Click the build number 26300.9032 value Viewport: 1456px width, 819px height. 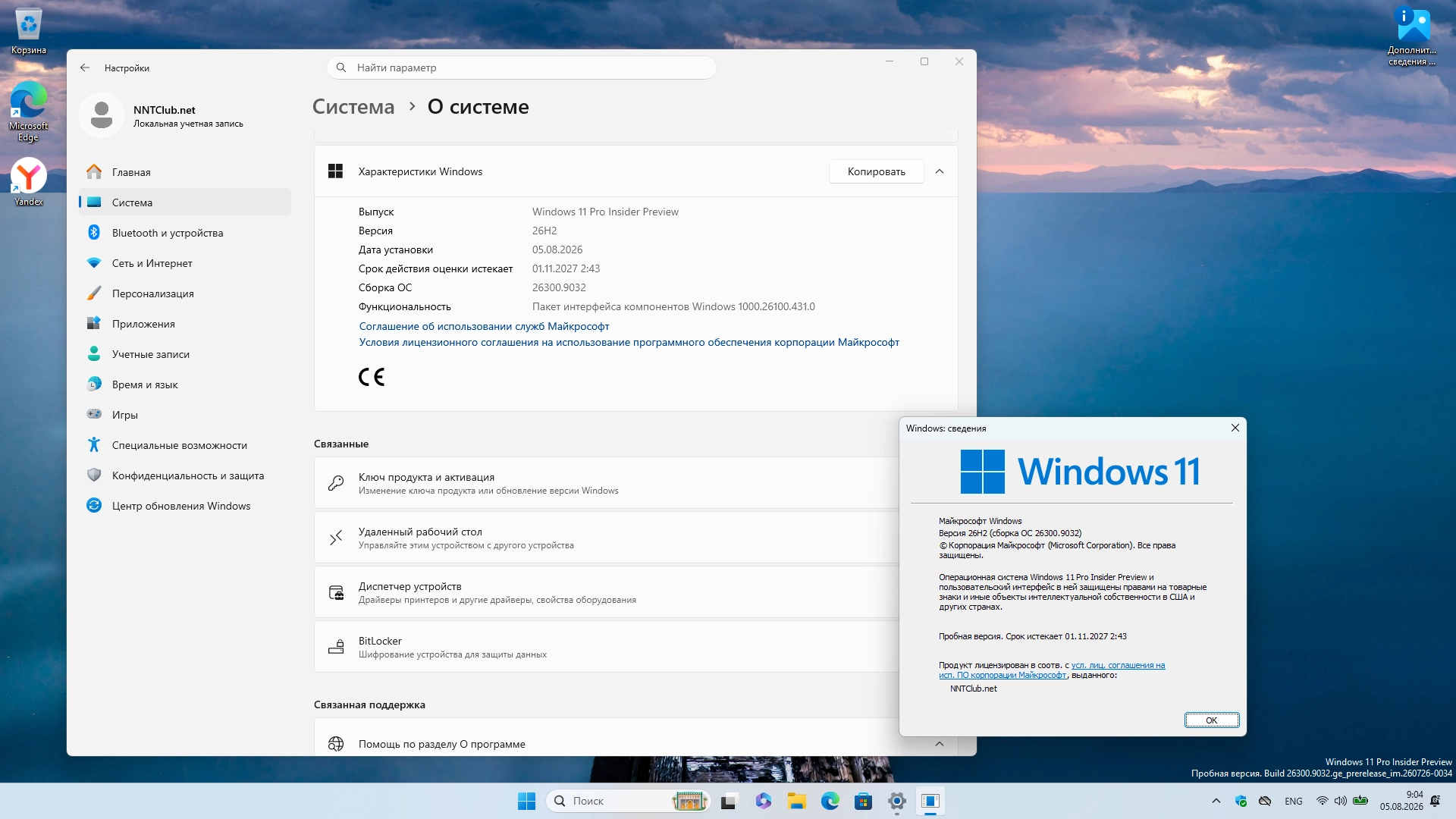(x=559, y=287)
